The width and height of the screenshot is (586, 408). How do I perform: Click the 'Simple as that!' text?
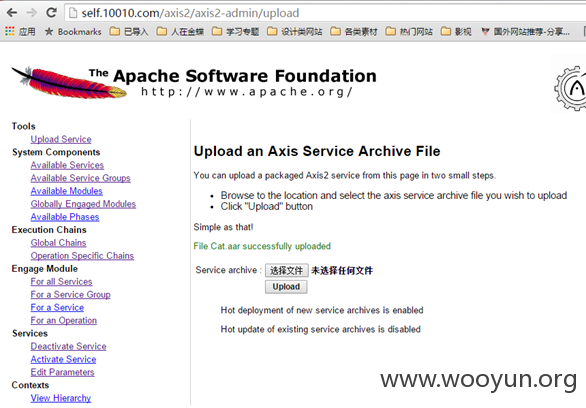click(223, 227)
